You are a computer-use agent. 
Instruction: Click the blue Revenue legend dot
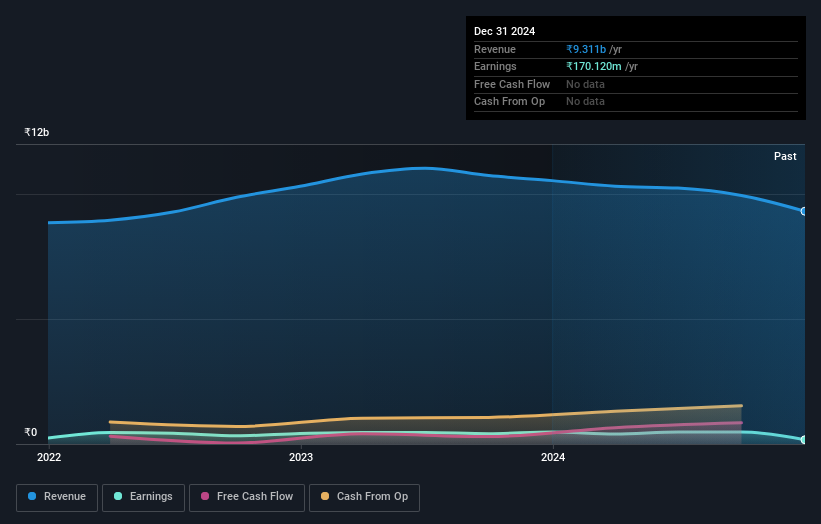32,496
